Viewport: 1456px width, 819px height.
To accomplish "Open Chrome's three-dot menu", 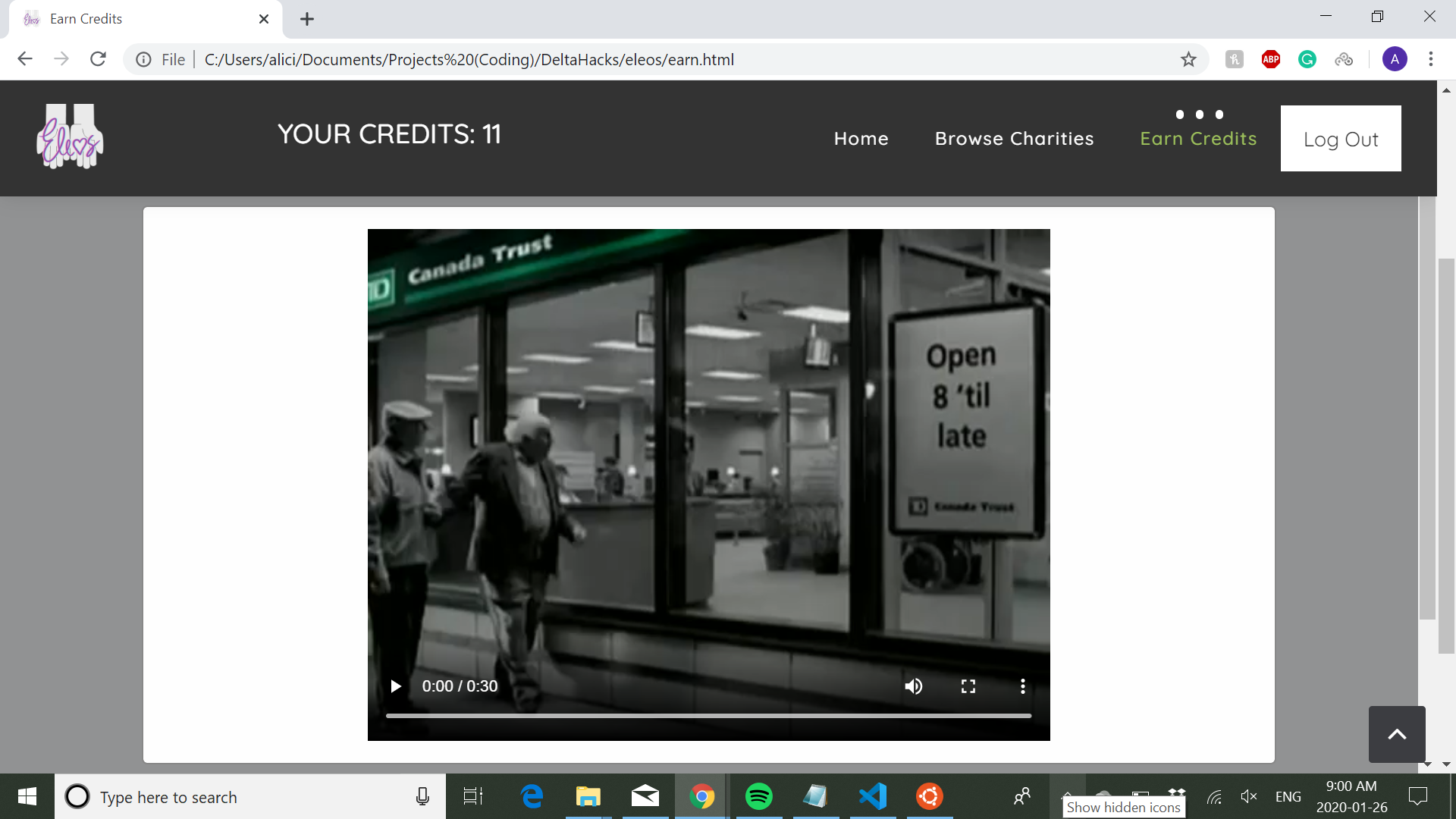I will [x=1431, y=59].
